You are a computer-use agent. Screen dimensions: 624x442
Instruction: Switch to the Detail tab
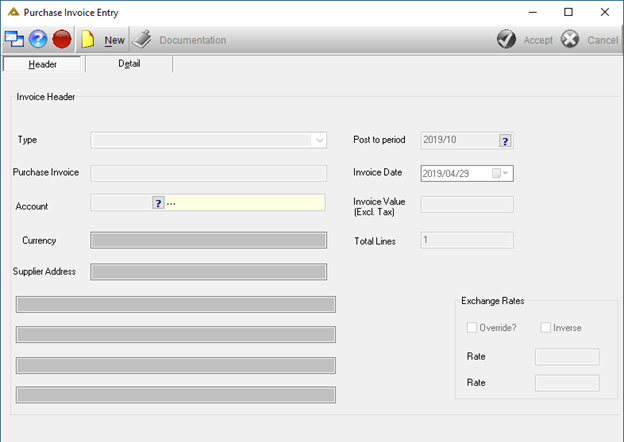click(x=129, y=64)
